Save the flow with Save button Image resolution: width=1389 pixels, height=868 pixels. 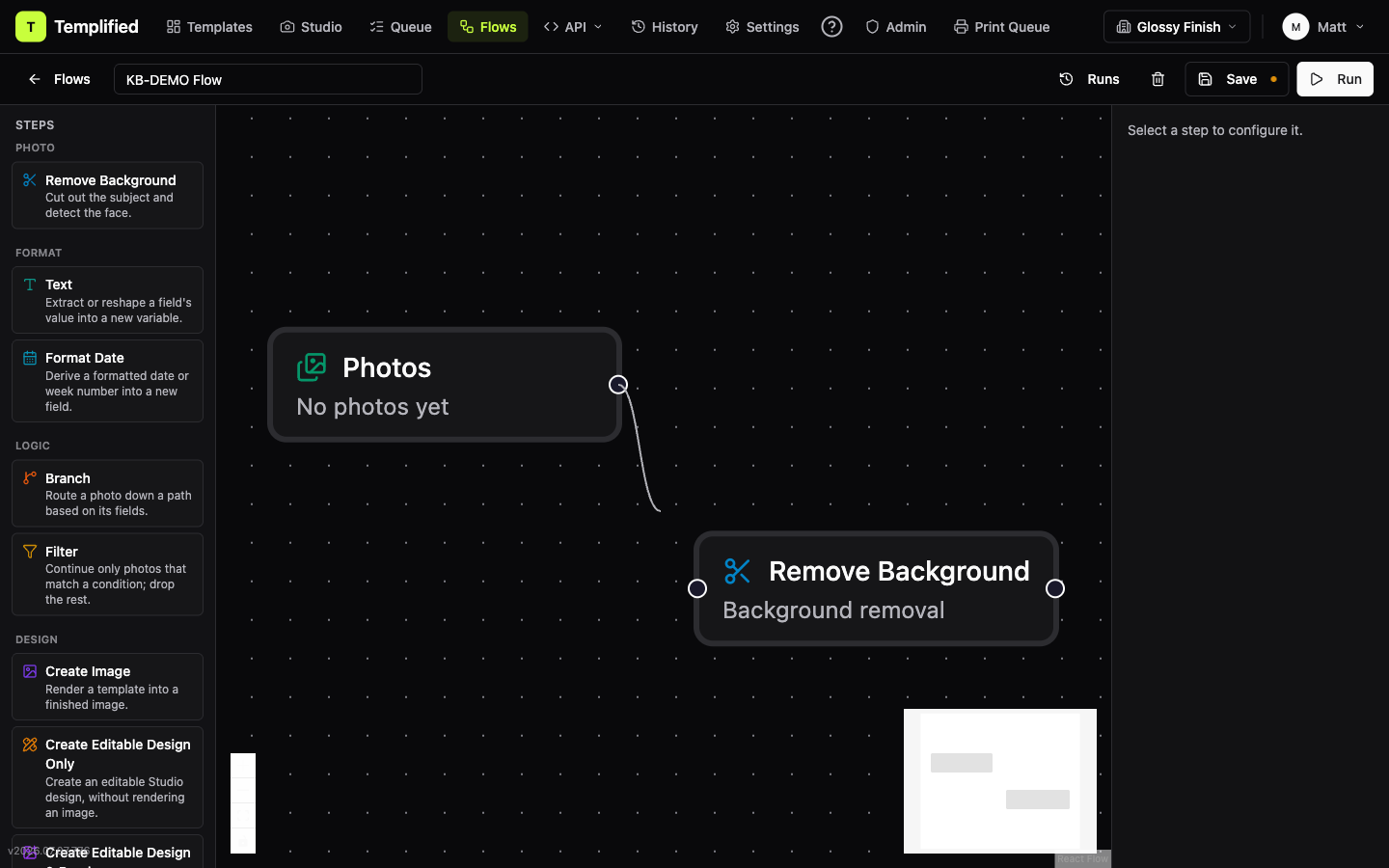1237,79
